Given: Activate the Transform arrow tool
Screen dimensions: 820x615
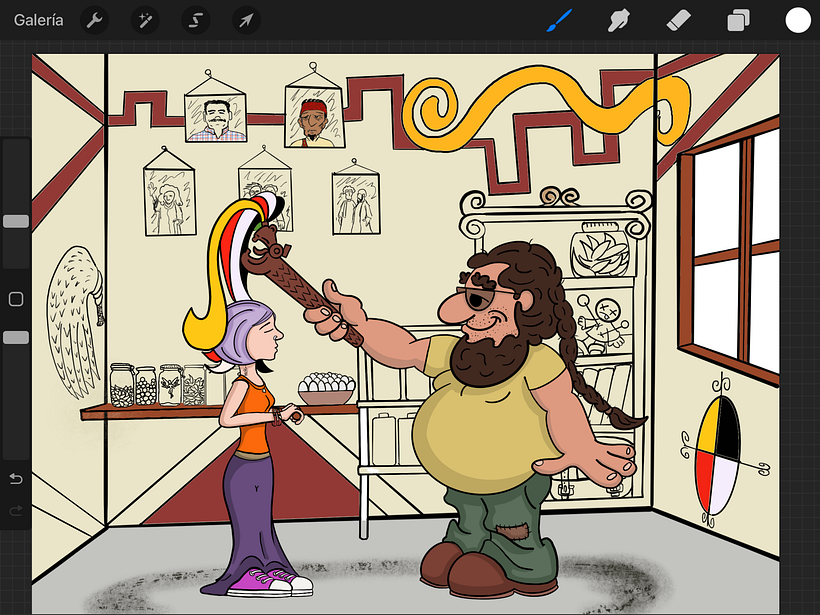Looking at the screenshot, I should 246,20.
